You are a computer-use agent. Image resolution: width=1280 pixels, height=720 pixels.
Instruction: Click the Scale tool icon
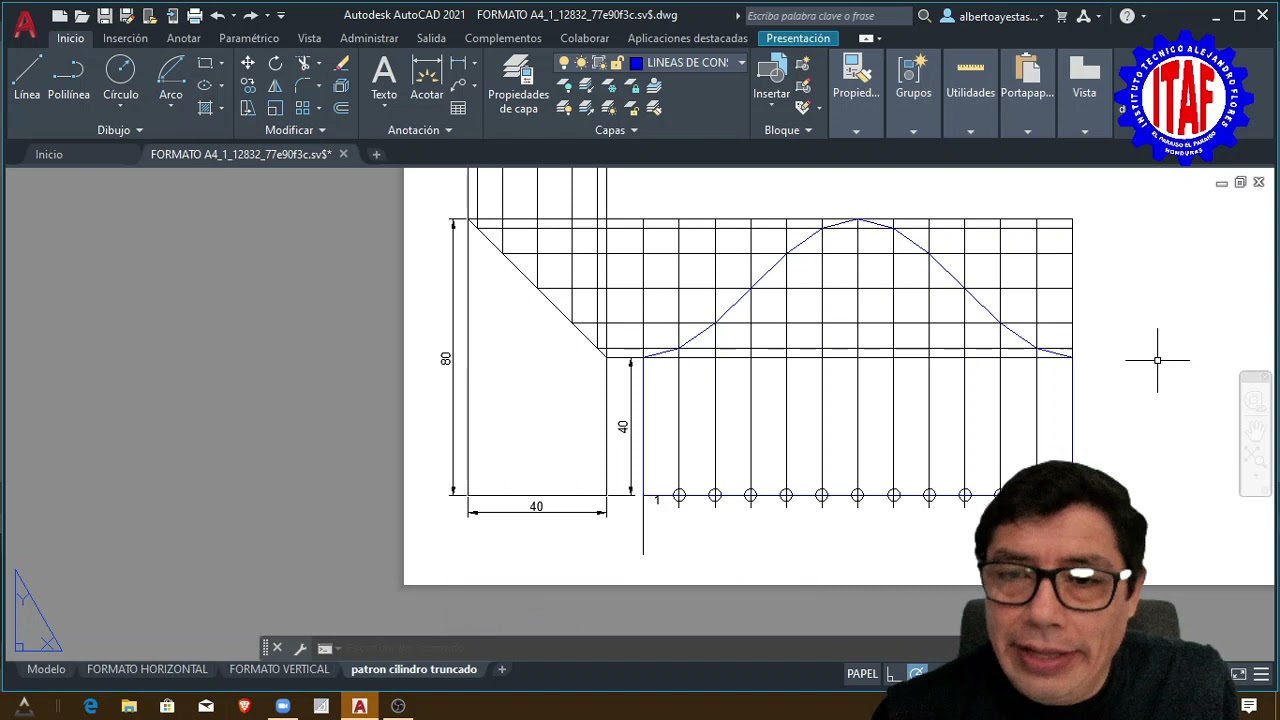coord(275,108)
